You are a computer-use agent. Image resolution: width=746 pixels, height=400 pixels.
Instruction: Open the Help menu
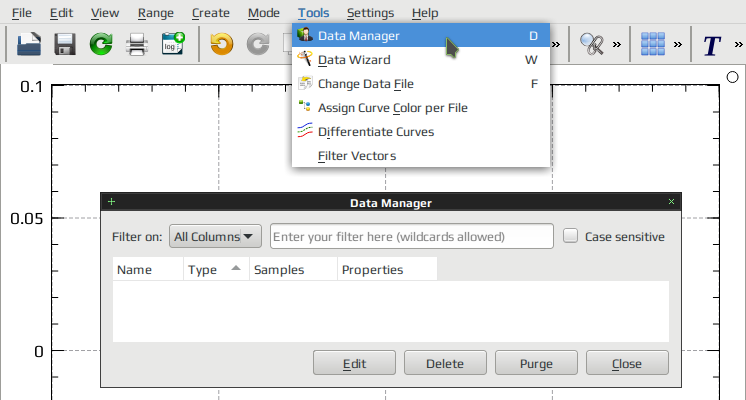pos(425,13)
